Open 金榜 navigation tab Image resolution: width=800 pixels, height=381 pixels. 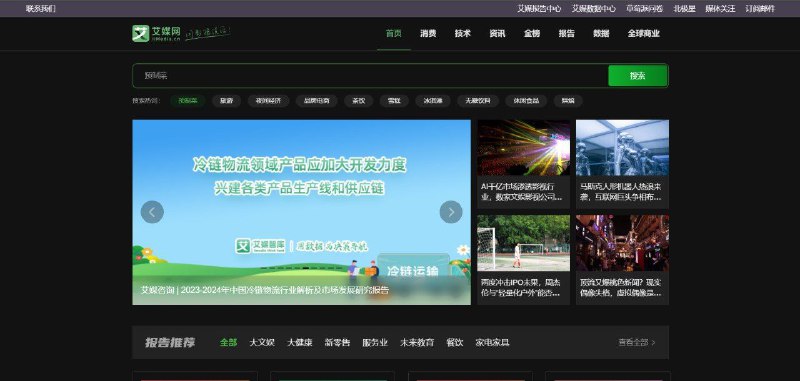tap(532, 34)
